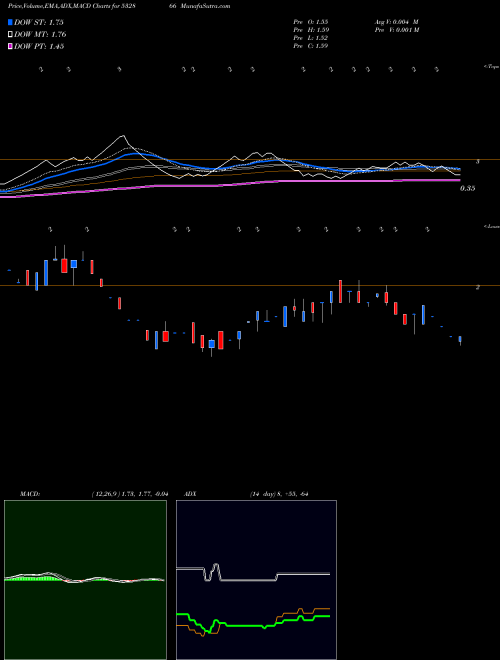
Task: Click the 'Avg V: 0.004 M' volume text
Action: (396, 21)
